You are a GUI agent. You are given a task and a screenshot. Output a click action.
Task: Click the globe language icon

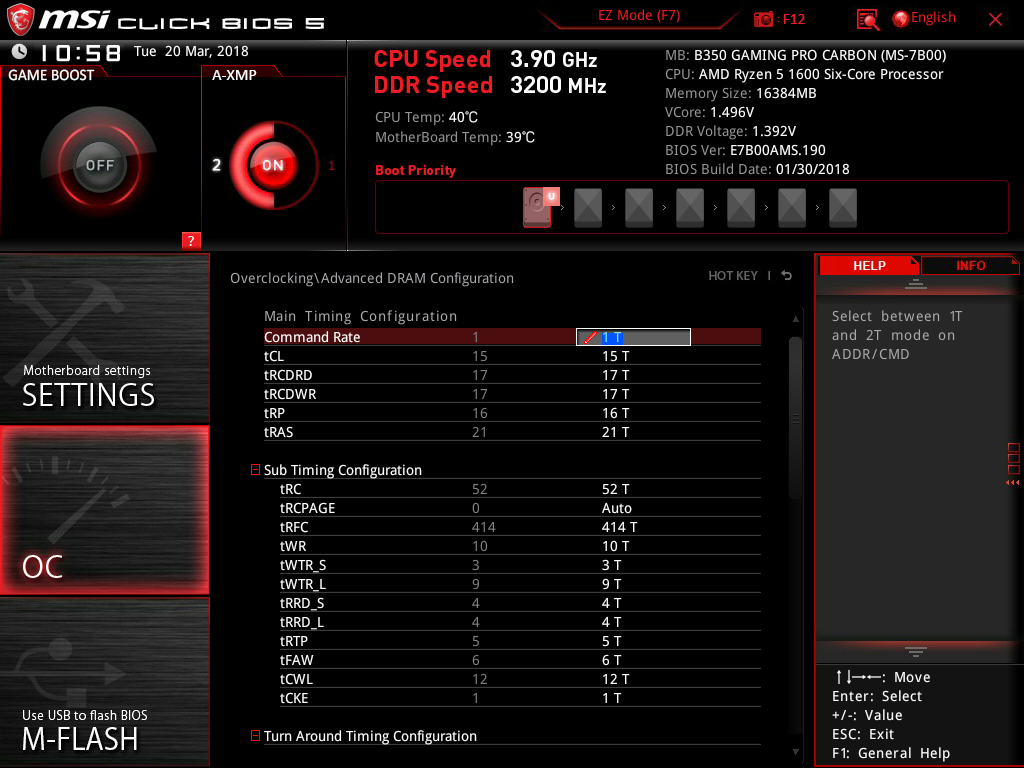(900, 19)
